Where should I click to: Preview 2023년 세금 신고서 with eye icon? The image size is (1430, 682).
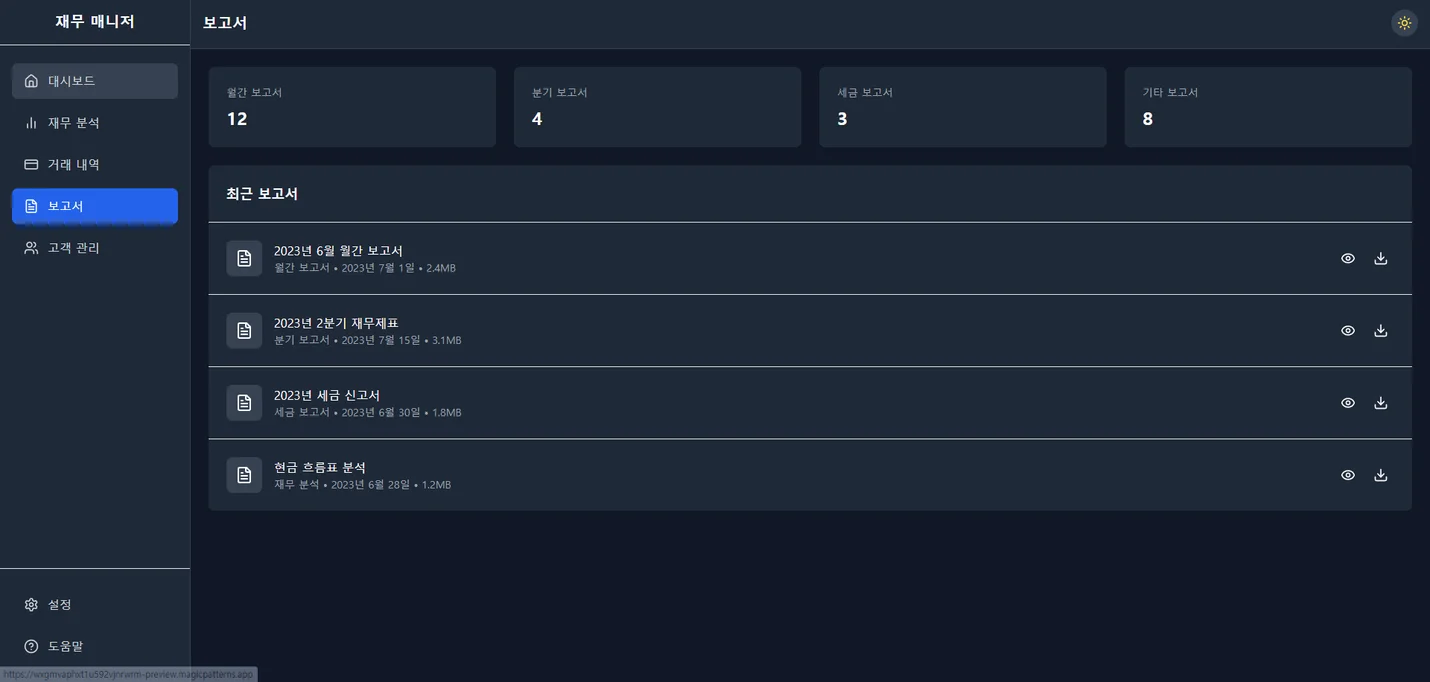(1348, 403)
